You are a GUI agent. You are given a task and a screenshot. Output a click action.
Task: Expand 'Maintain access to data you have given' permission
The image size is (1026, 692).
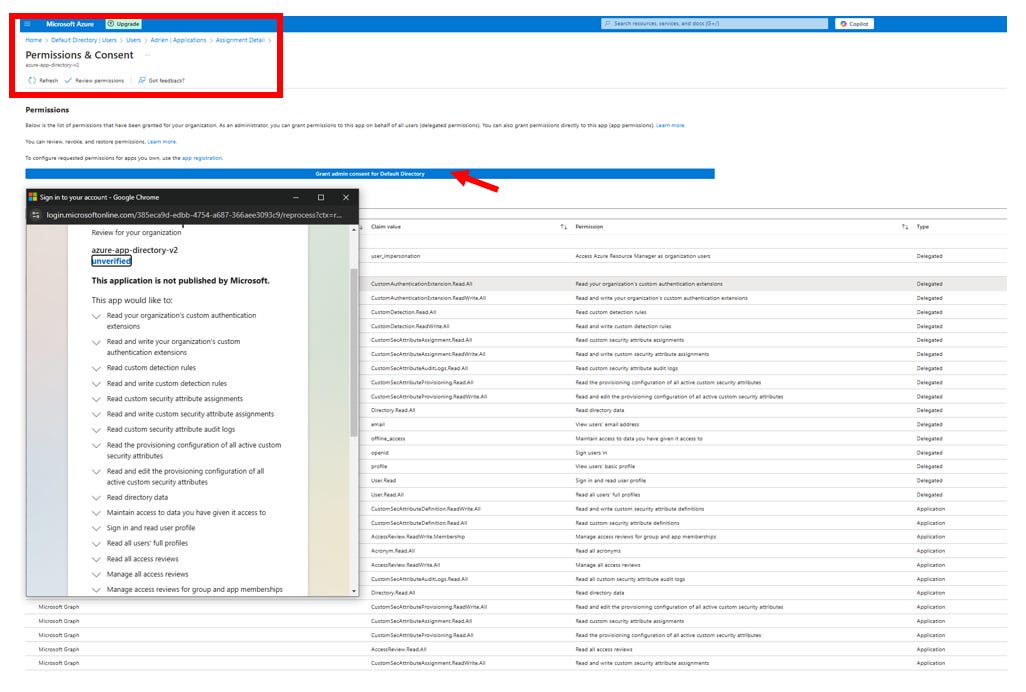tap(96, 513)
